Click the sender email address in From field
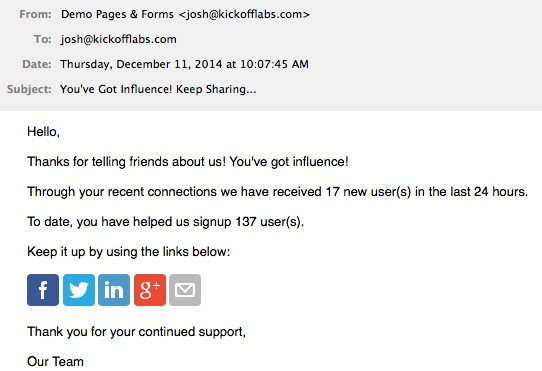Viewport: 542px width, 371px height. coord(244,14)
